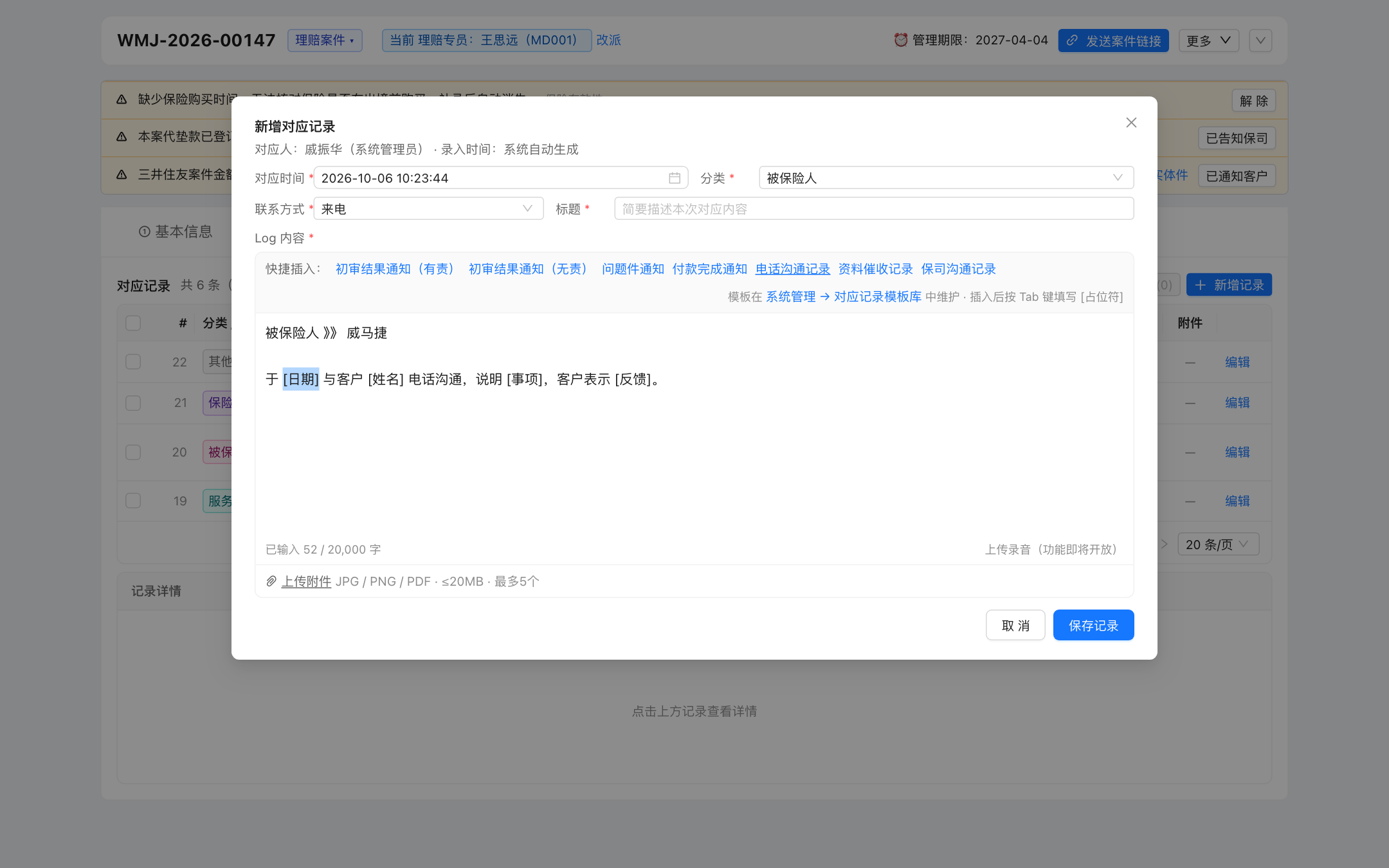The image size is (1389, 868).
Task: Click the paperclip upload attachment icon
Action: click(x=271, y=581)
